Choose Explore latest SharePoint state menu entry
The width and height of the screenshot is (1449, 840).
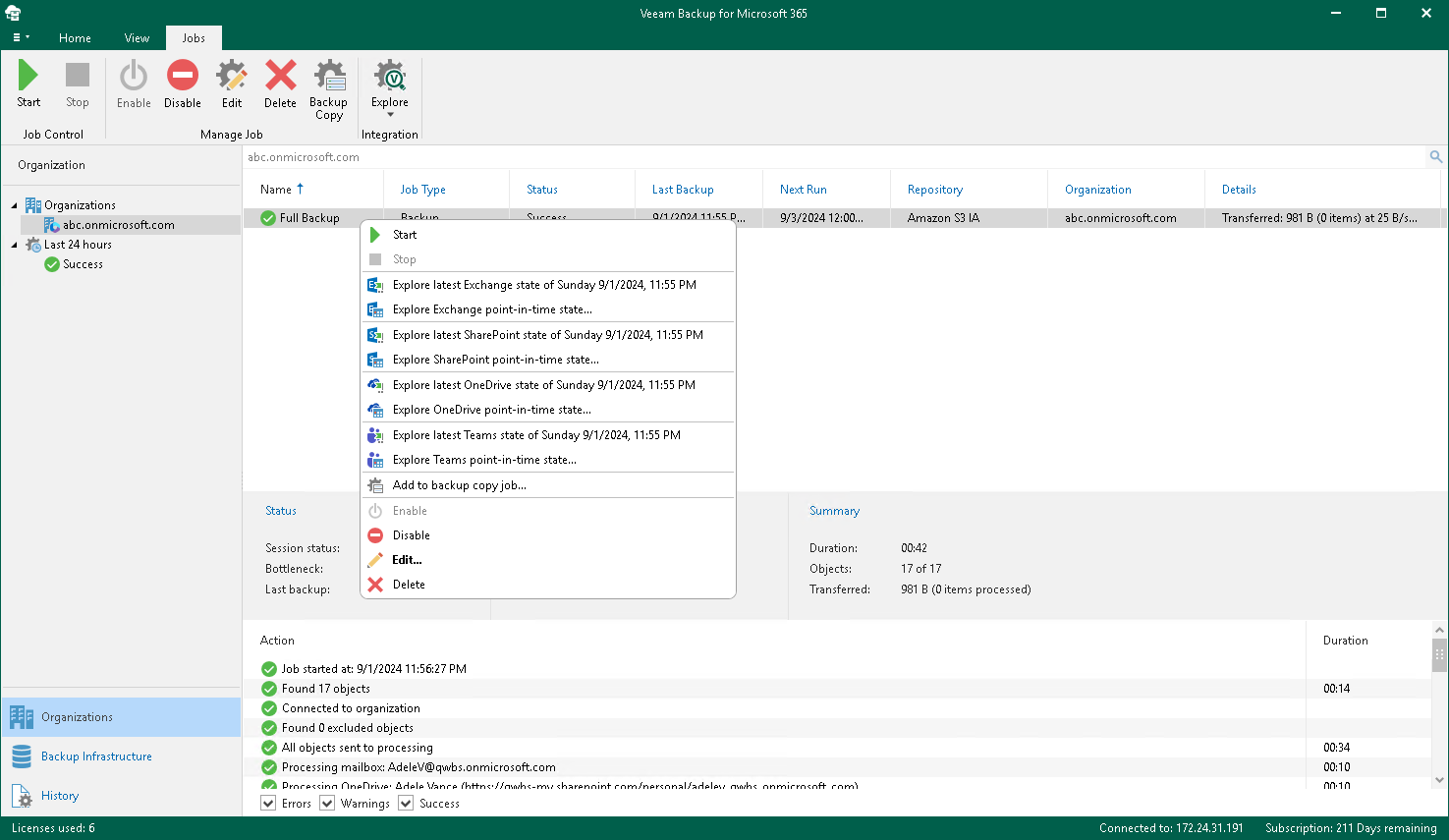(548, 335)
